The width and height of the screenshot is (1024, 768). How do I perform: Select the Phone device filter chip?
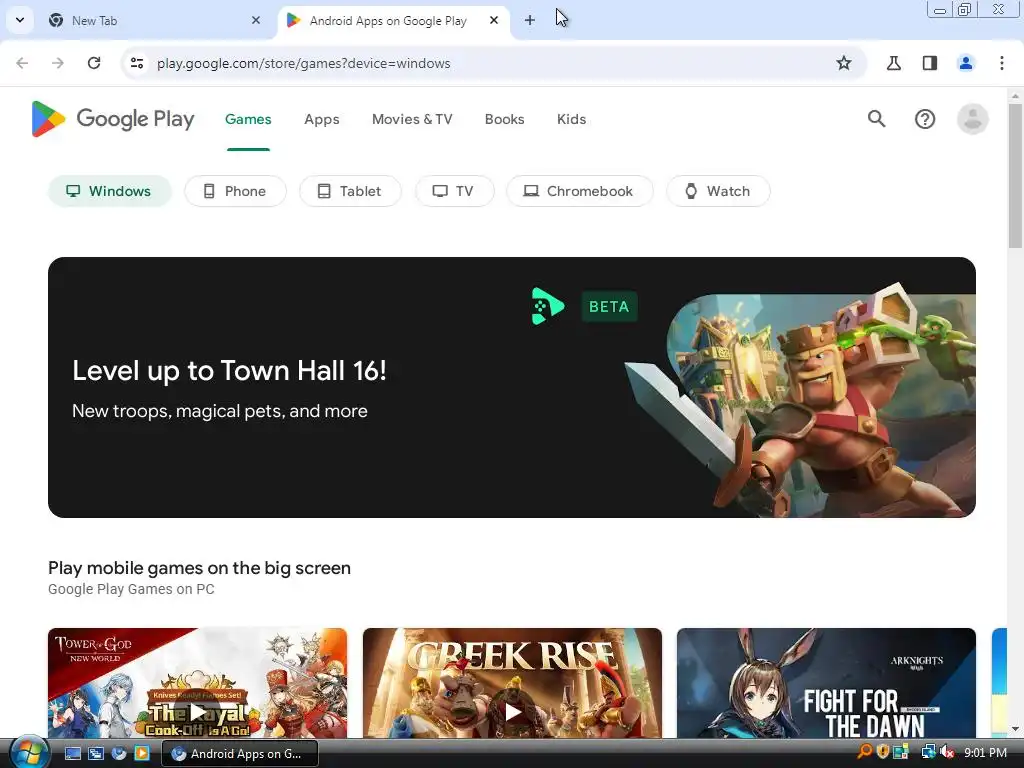tap(235, 191)
